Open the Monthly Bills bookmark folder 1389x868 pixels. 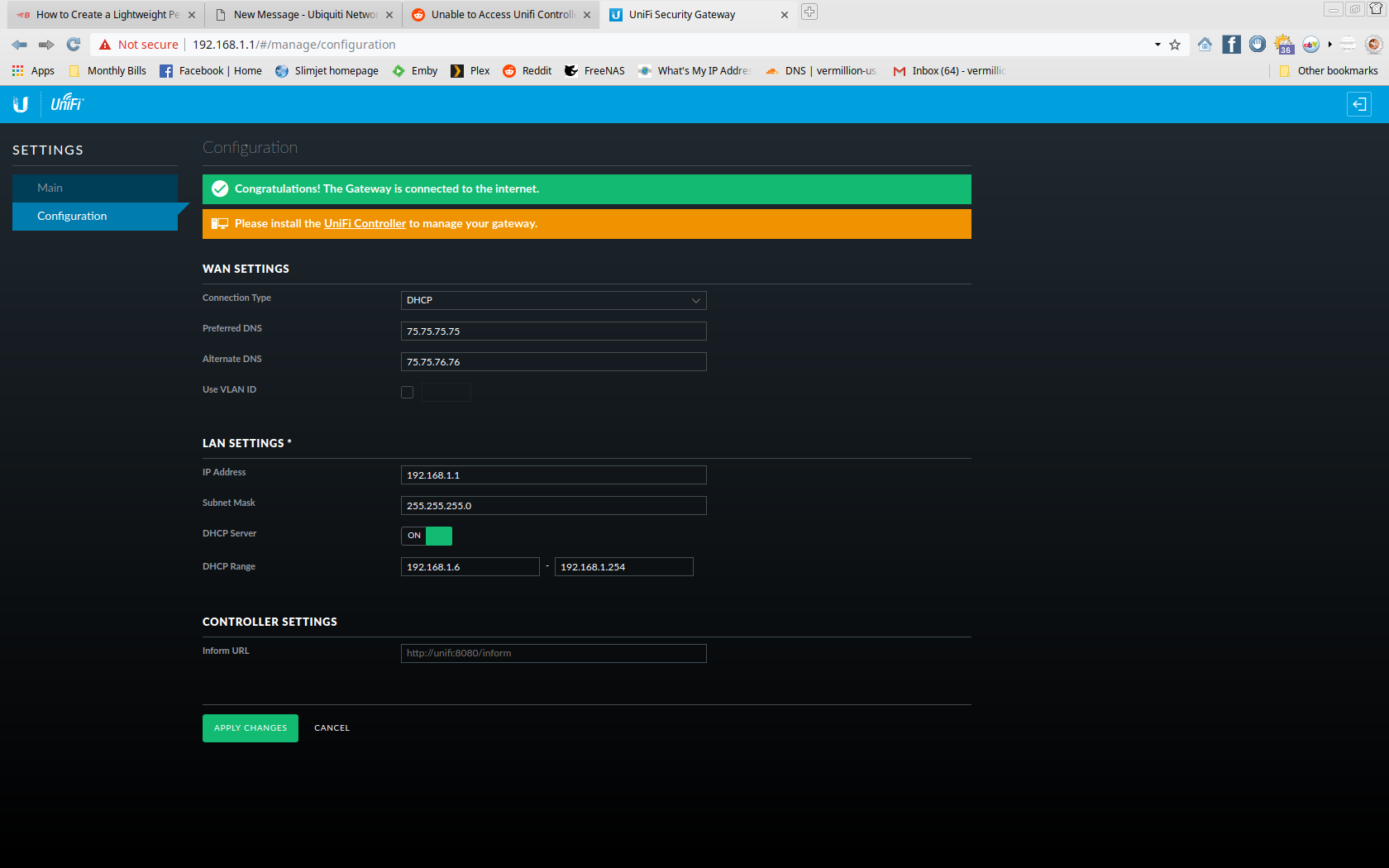pyautogui.click(x=107, y=71)
